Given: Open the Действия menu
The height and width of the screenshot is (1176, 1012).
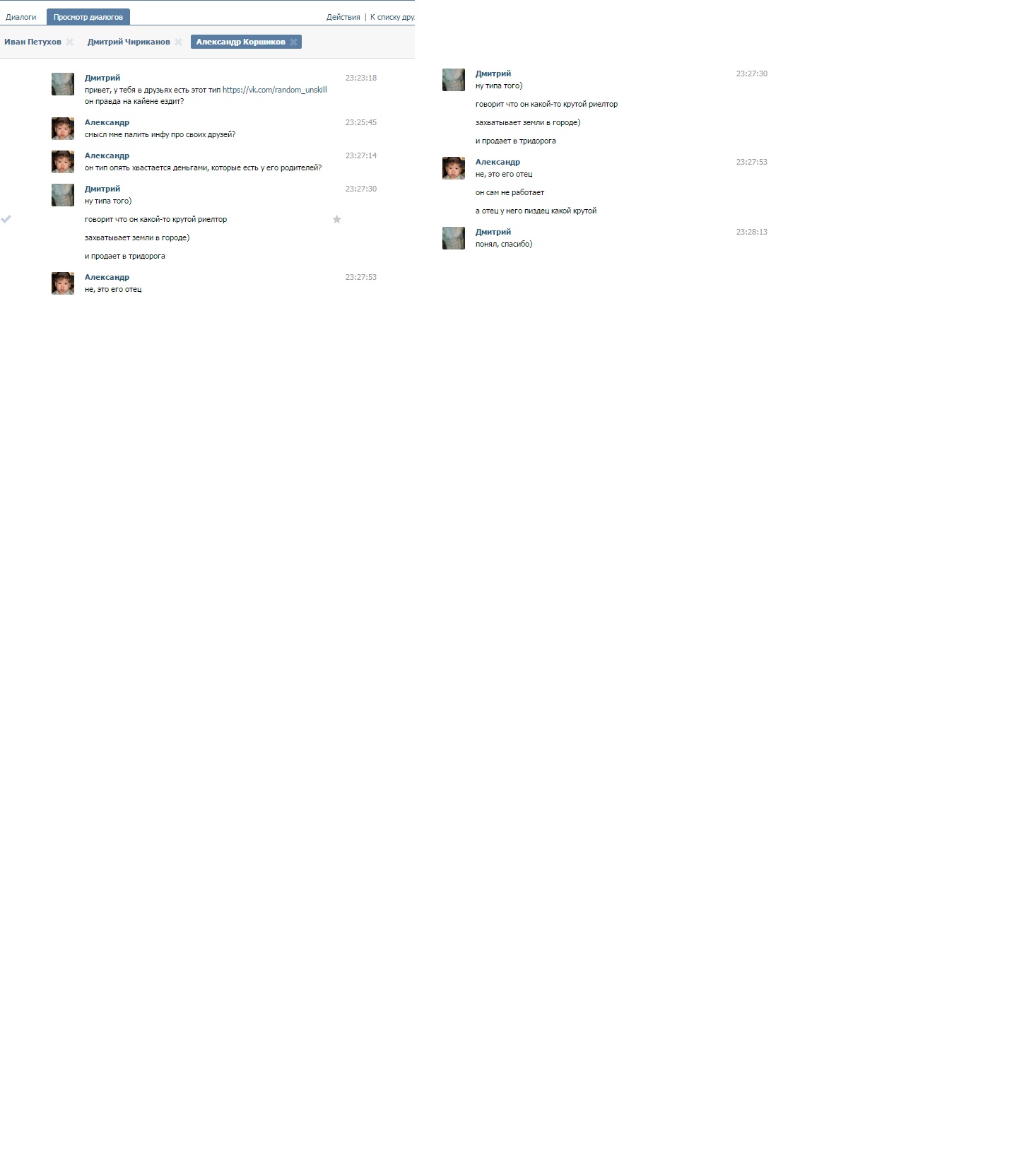Looking at the screenshot, I should coord(343,17).
